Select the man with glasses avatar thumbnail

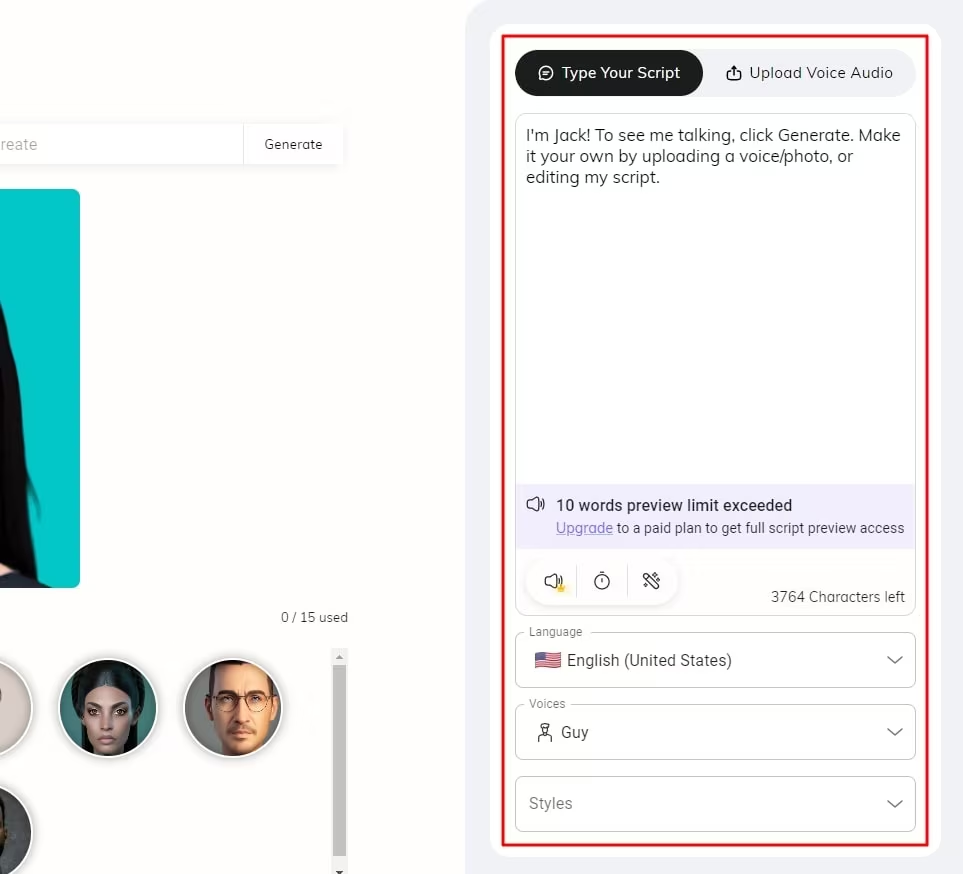pyautogui.click(x=233, y=708)
